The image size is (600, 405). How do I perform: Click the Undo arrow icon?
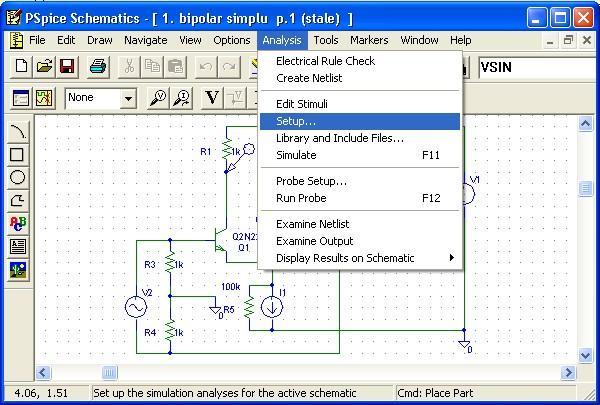206,67
